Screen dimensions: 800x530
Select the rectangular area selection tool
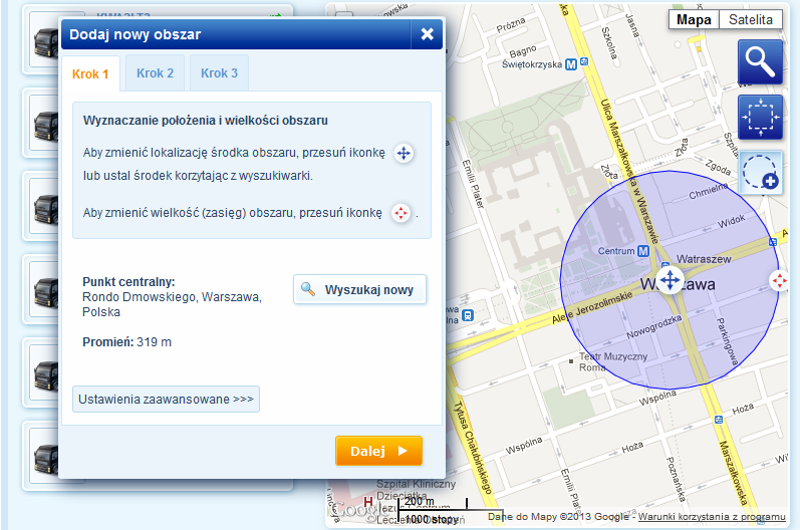(x=760, y=117)
